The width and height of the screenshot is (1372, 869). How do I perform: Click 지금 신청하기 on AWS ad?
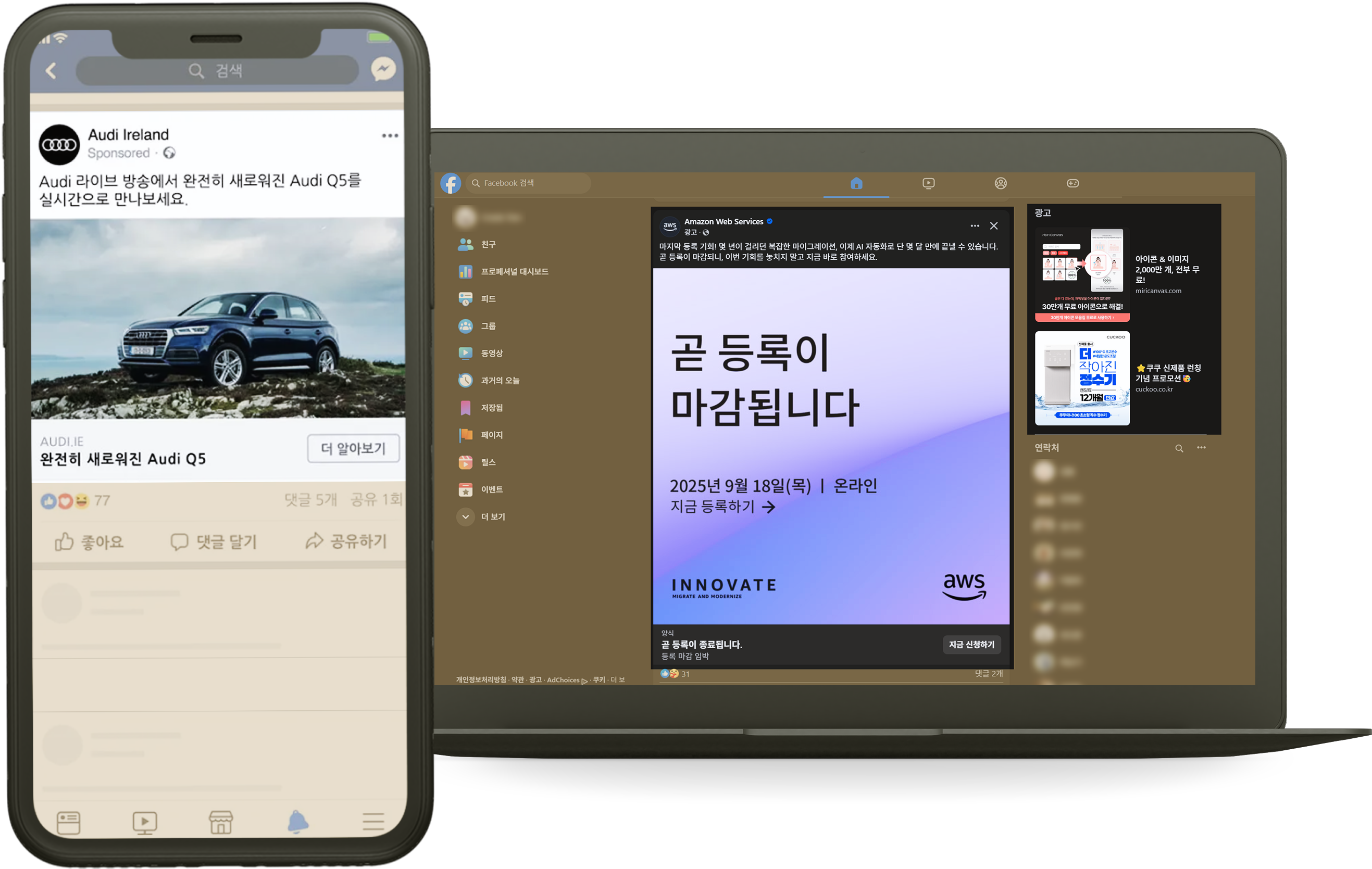point(971,644)
